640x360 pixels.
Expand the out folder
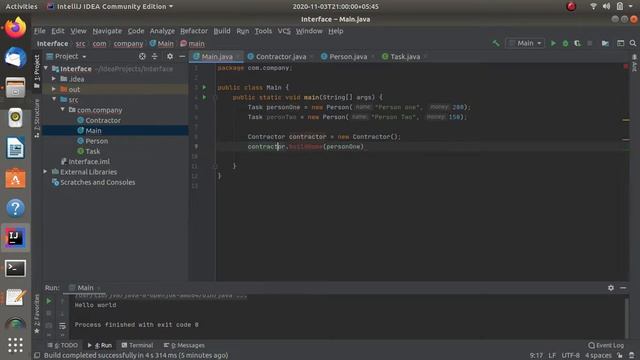[54, 89]
